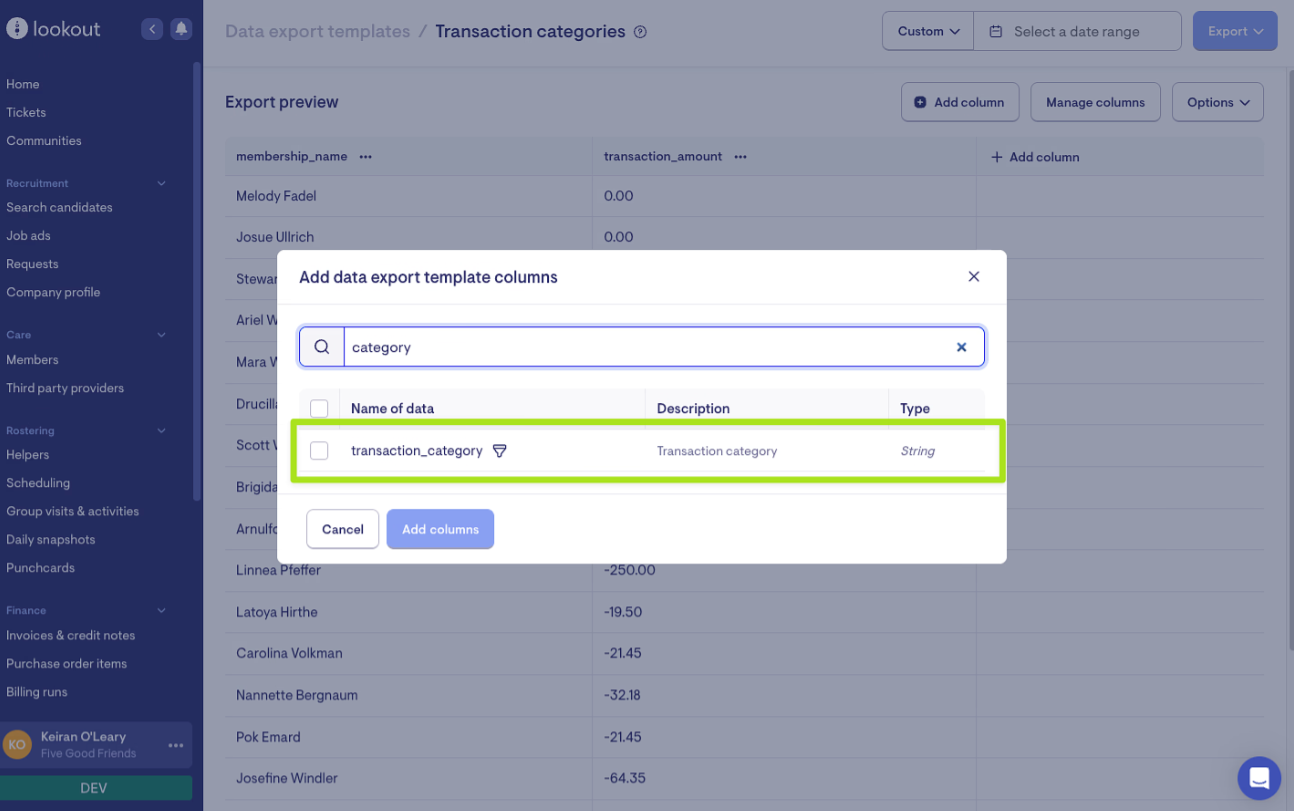Open the Export dropdown button
This screenshot has height=811, width=1294.
[x=1234, y=31]
